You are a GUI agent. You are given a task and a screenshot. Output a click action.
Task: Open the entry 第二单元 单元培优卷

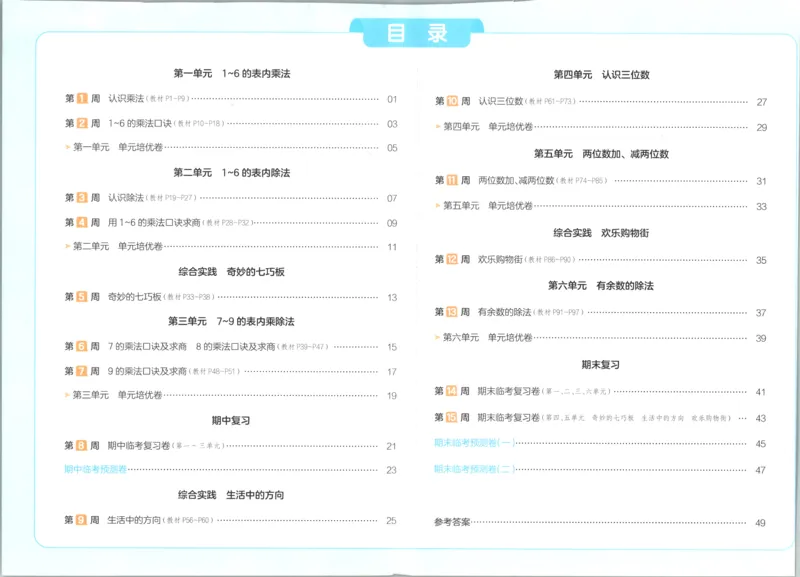pos(118,246)
